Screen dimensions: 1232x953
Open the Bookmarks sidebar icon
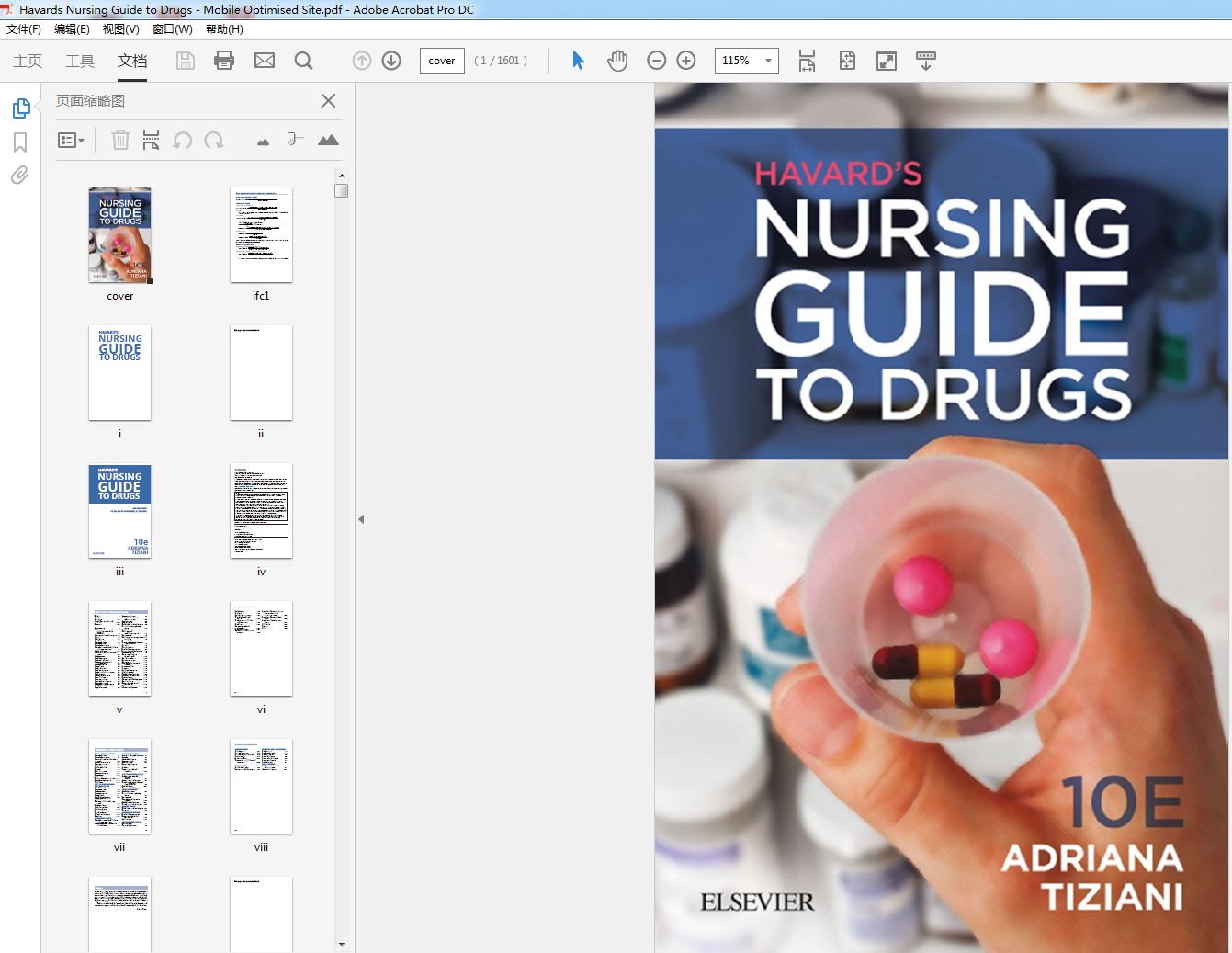tap(20, 142)
